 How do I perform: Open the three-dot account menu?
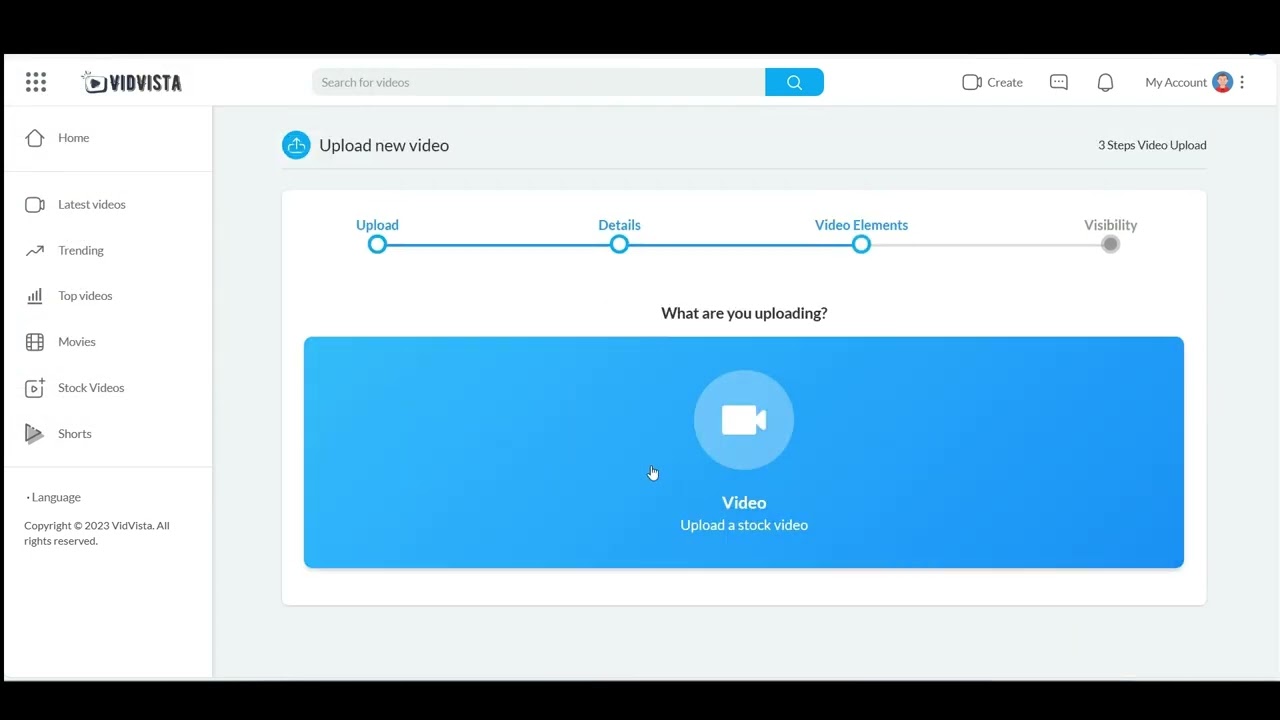tap(1242, 82)
